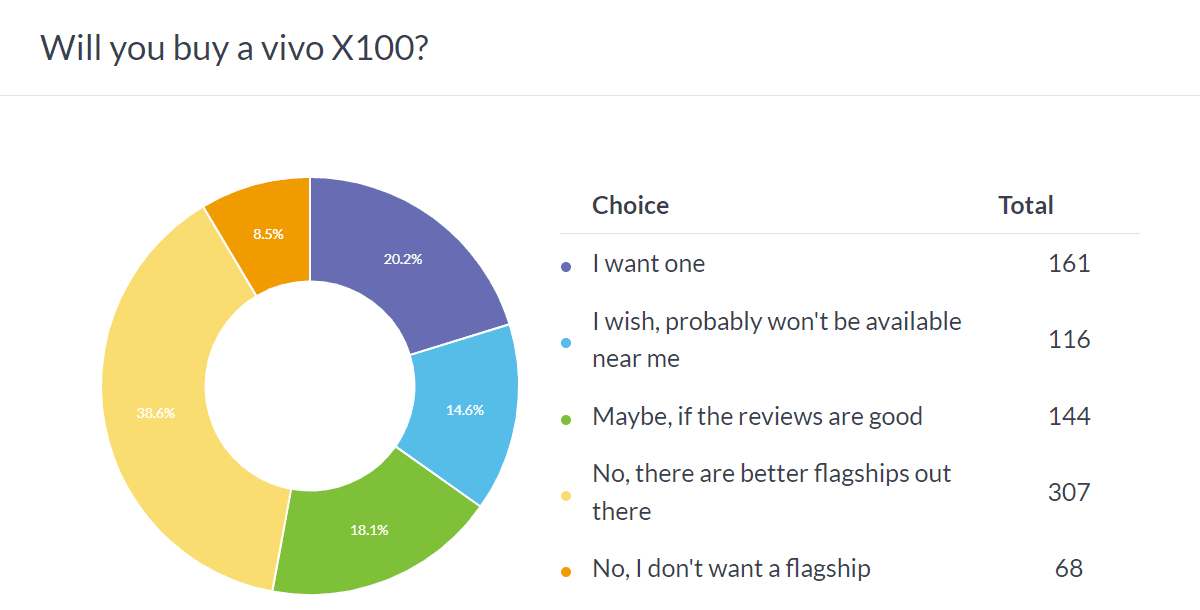Screen dimensions: 1200x610
Task: Click the green legend dot beside 'Maybe'
Action: tap(566, 418)
